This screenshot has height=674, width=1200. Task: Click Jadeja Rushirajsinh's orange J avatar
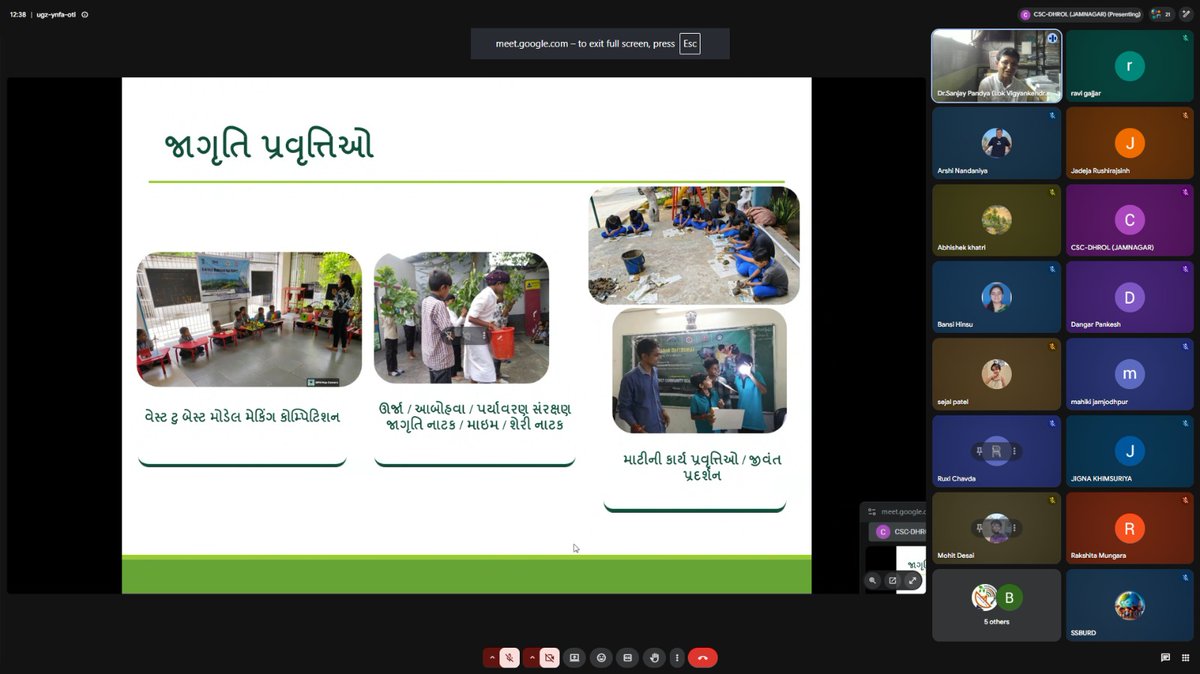coord(1130,142)
